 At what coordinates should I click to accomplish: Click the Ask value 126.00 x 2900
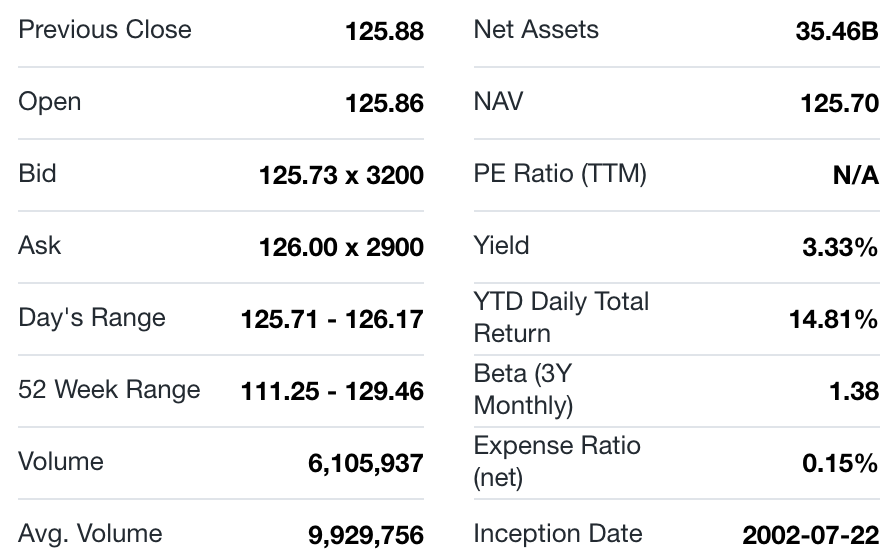[341, 247]
